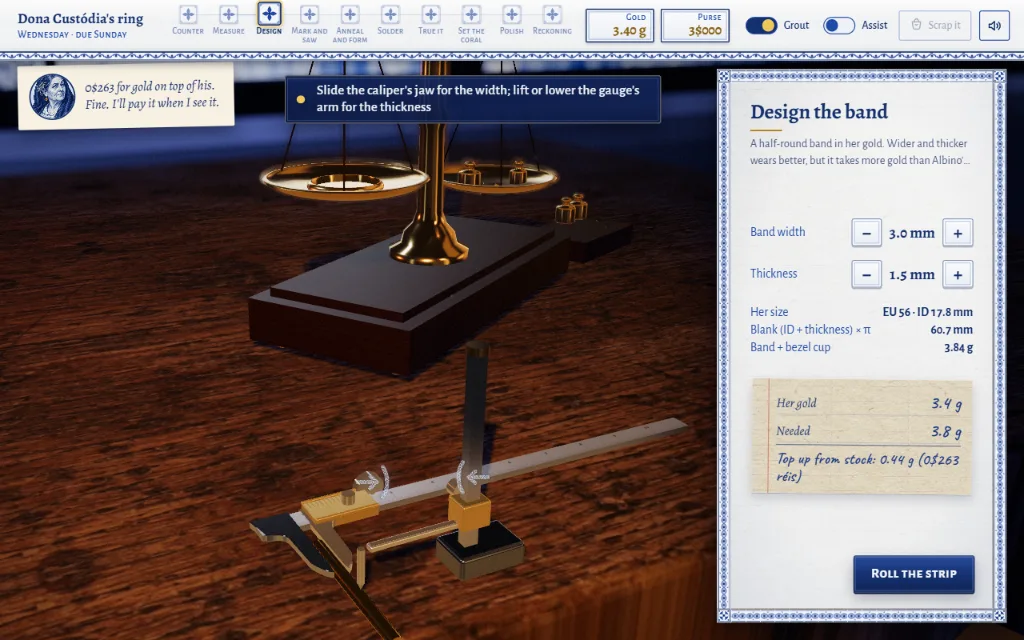
Task: Click the gauge arm left-arrow handle
Action: coord(472,477)
